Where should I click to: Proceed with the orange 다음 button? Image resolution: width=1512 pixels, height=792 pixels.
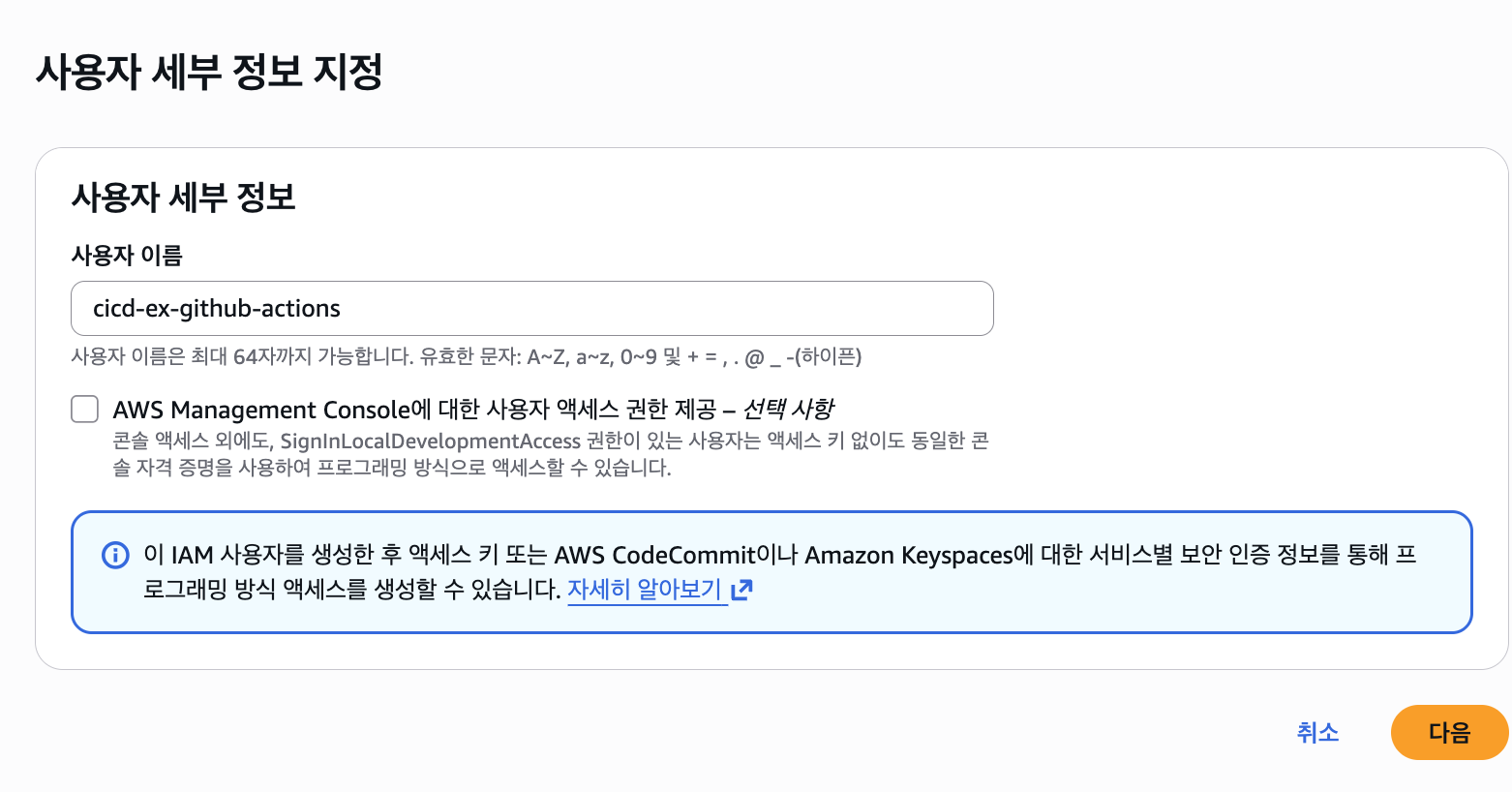[1449, 733]
